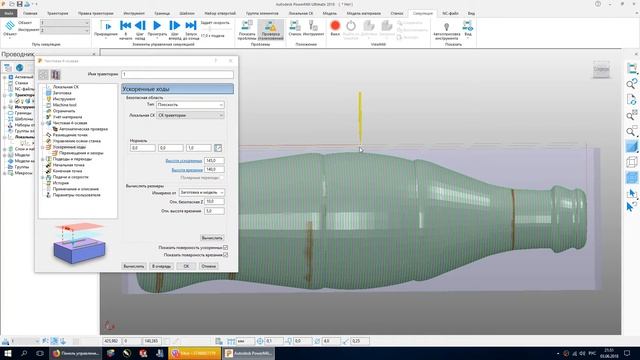Click the Queue button in dialog
640x360 pixels.
click(161, 266)
